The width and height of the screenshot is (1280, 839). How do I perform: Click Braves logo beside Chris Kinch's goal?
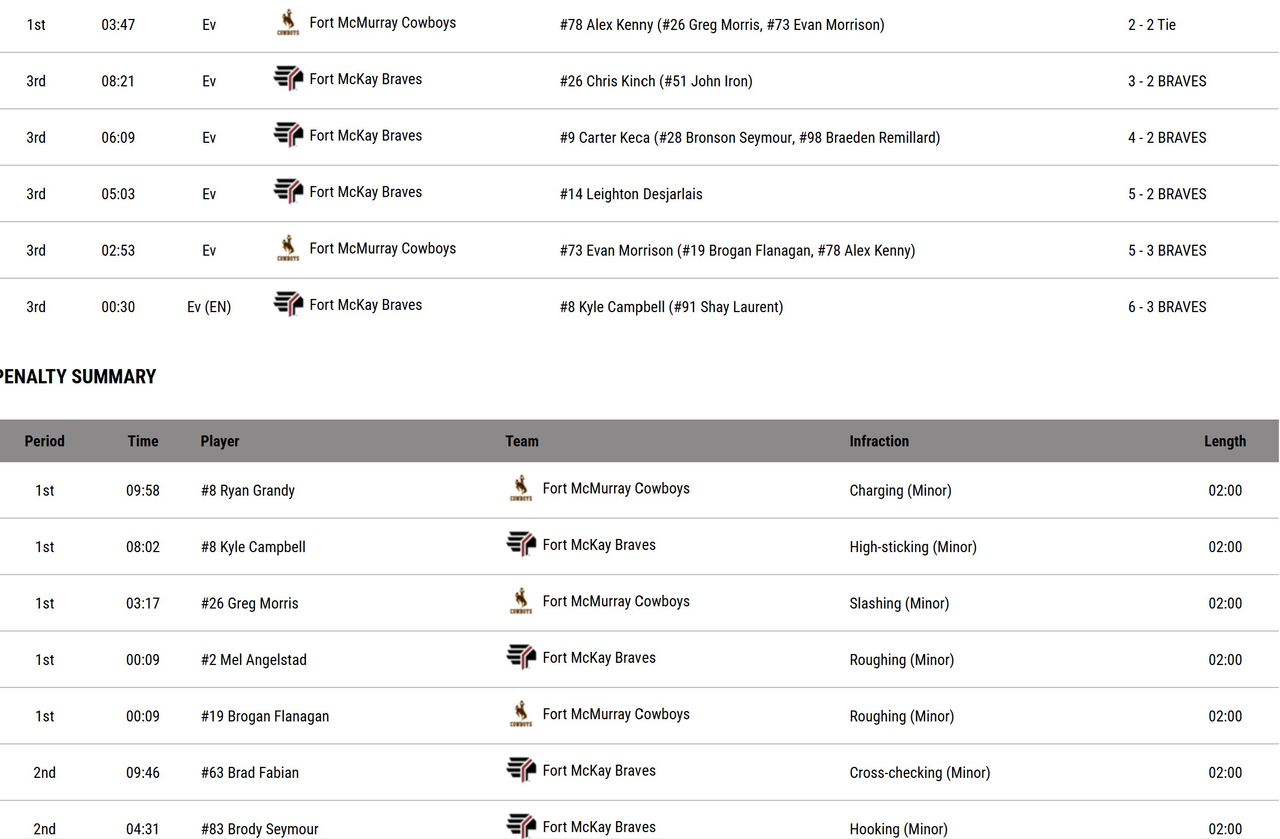tap(288, 79)
